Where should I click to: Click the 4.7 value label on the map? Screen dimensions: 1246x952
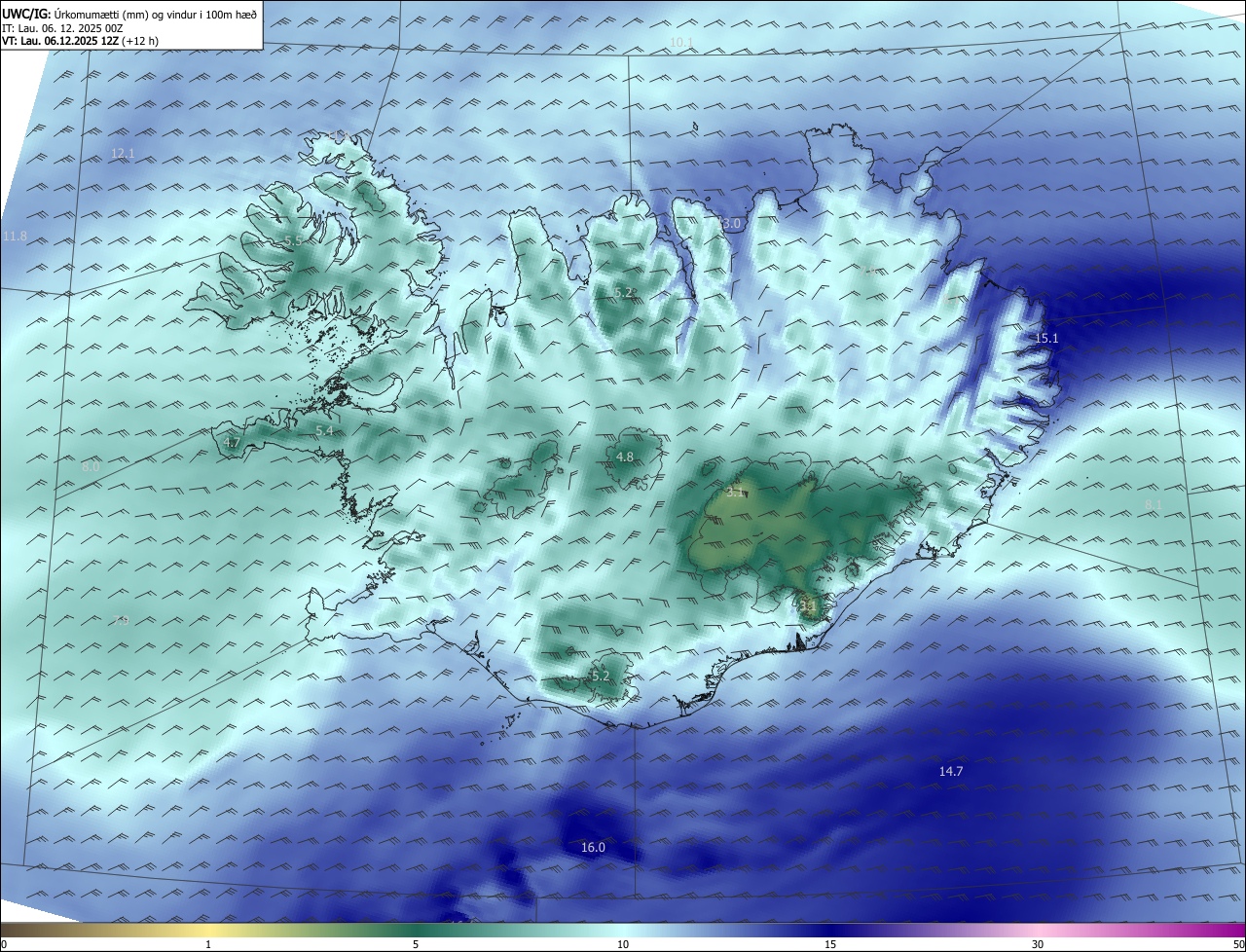click(x=232, y=442)
